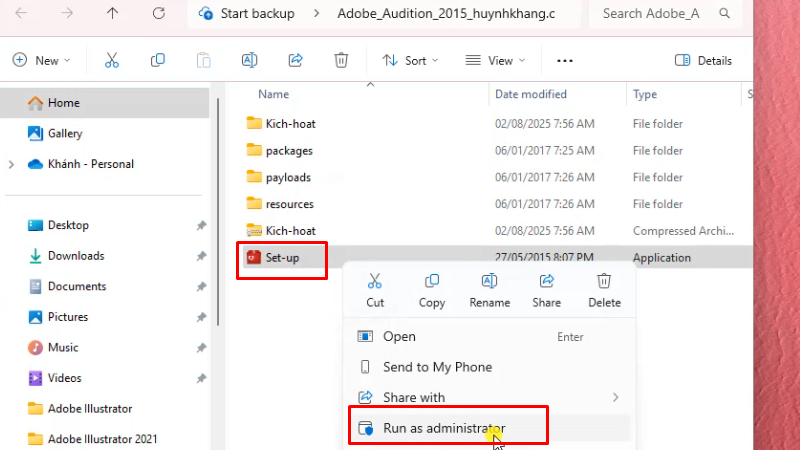
Task: Select Home in navigation pane
Action: coord(105,103)
